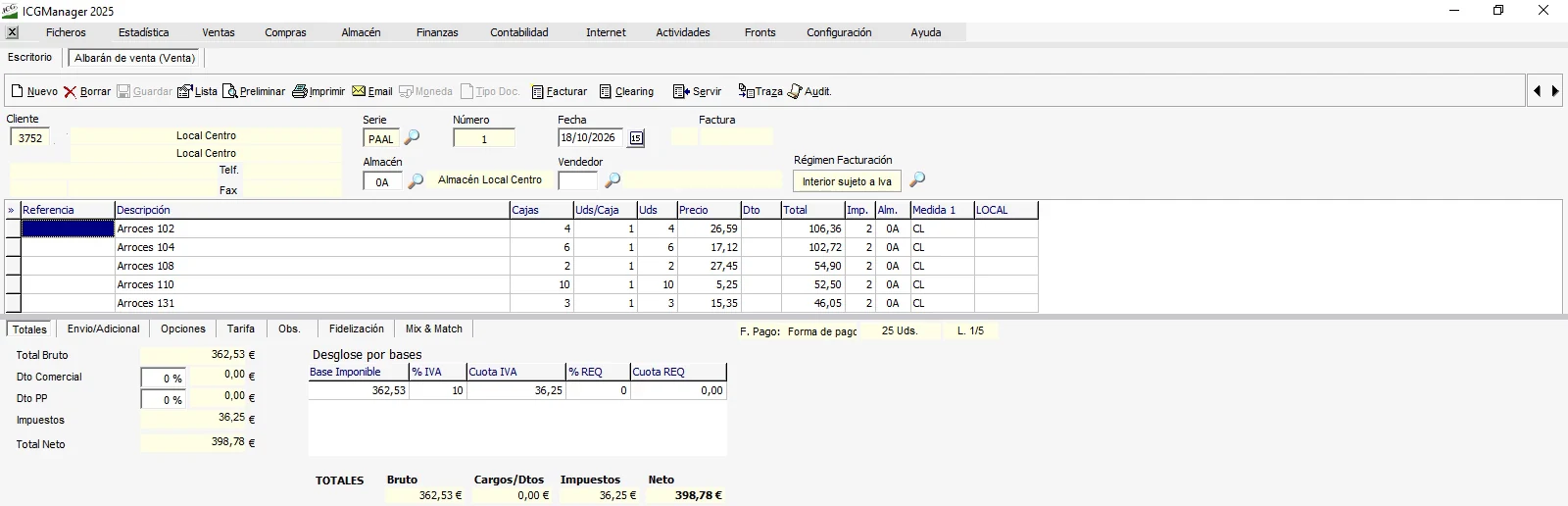The image size is (1568, 506).
Task: Click the Serie field PAAL
Action: [x=381, y=138]
